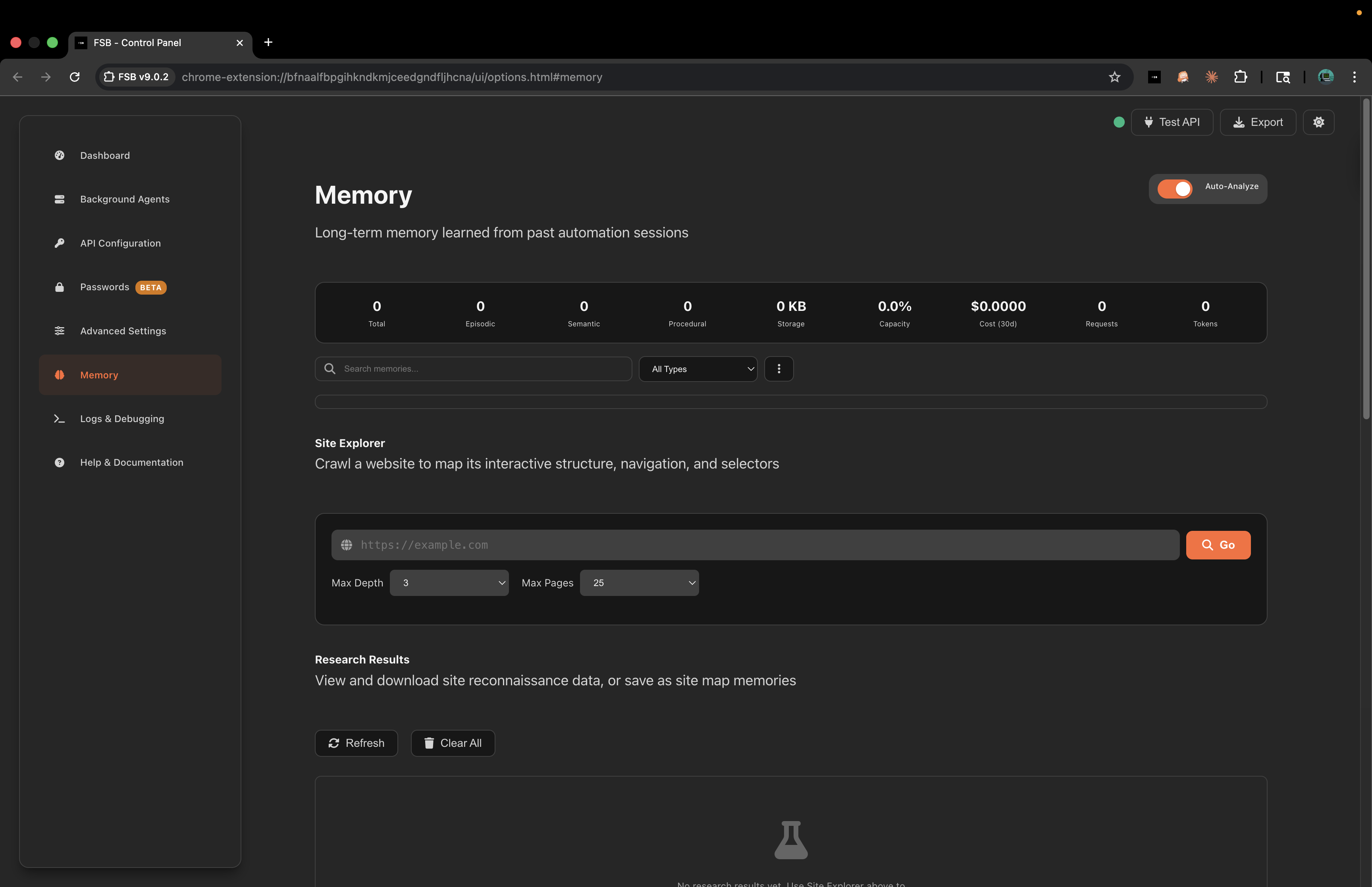
Task: Open Chrome three-dot menu
Action: click(1354, 77)
